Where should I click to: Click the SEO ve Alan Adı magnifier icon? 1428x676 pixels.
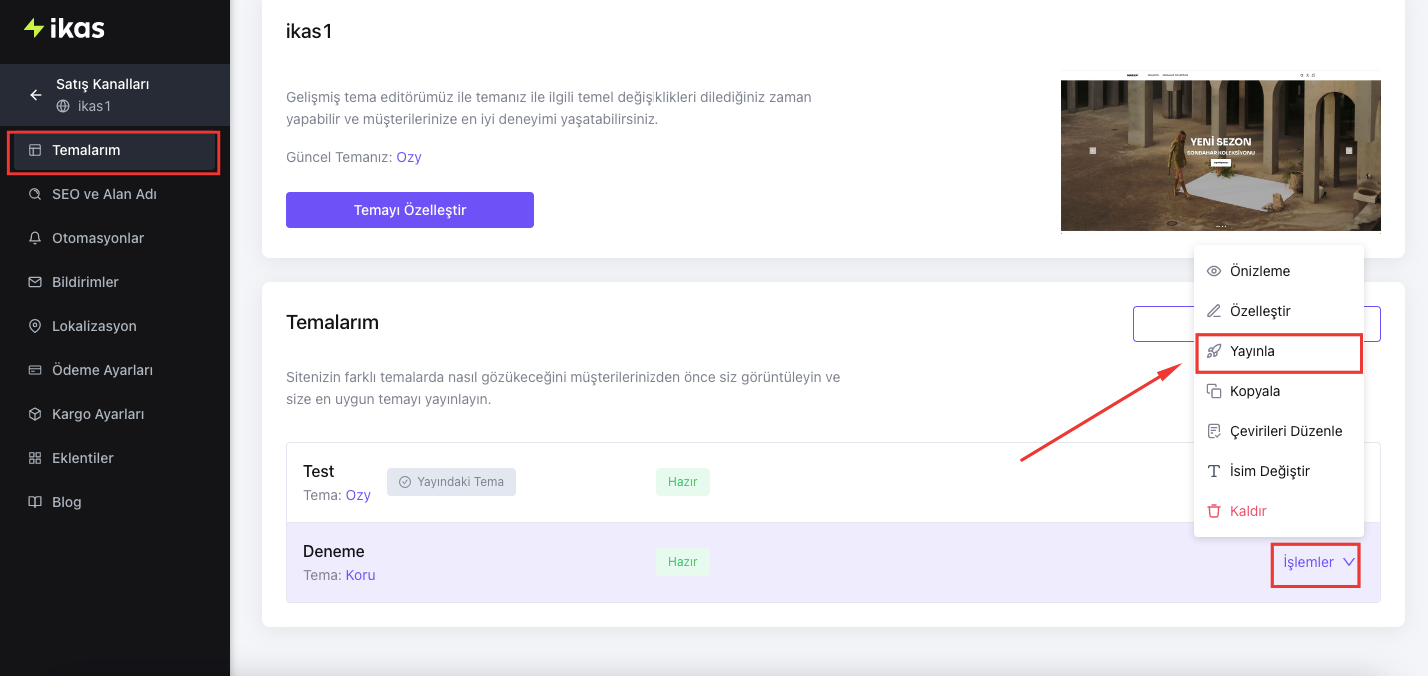pos(35,194)
